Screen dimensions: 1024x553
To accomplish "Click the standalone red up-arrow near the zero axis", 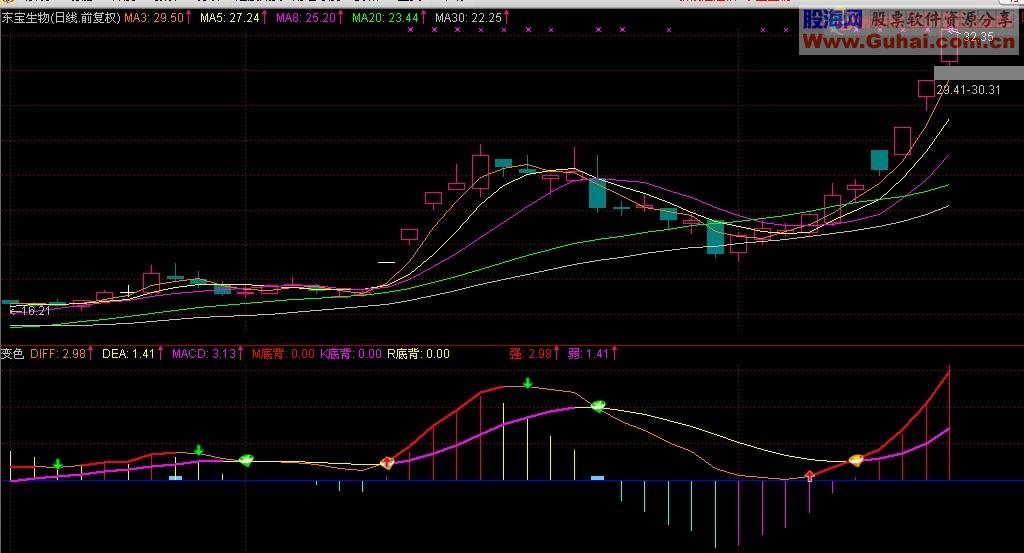I will coord(810,476).
